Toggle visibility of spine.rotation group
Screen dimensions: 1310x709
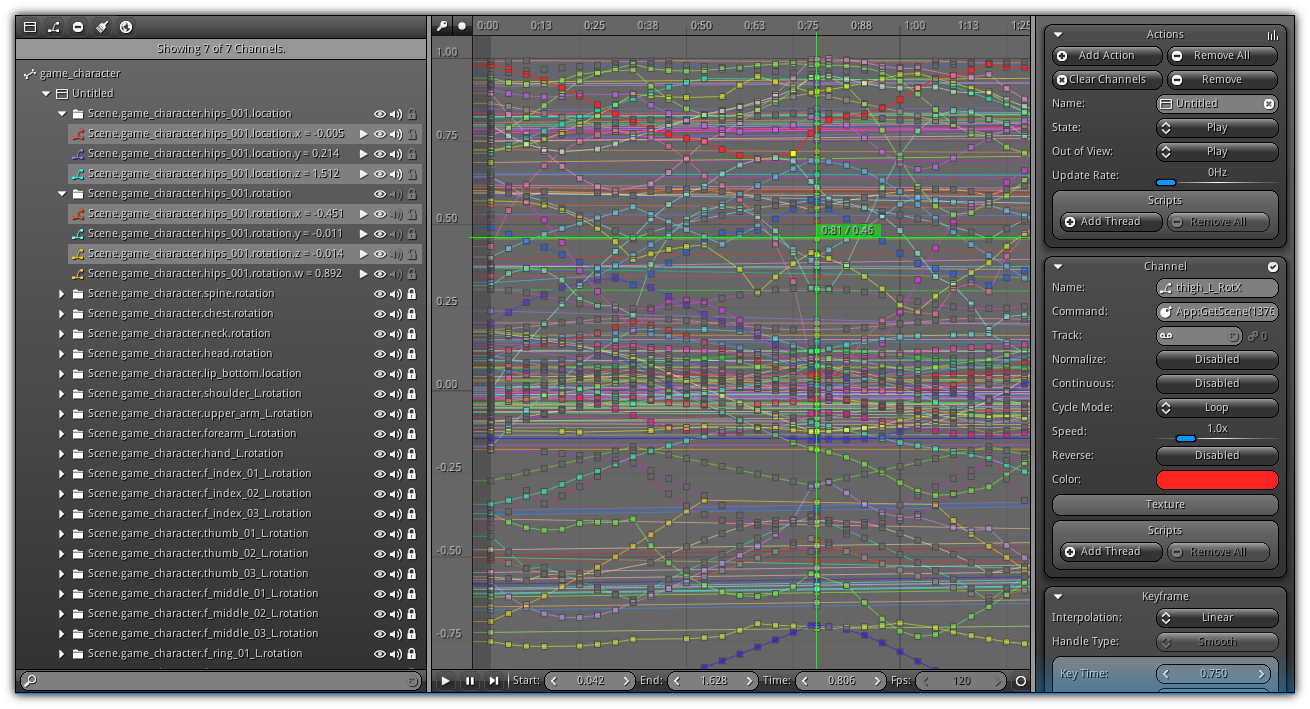(x=380, y=294)
